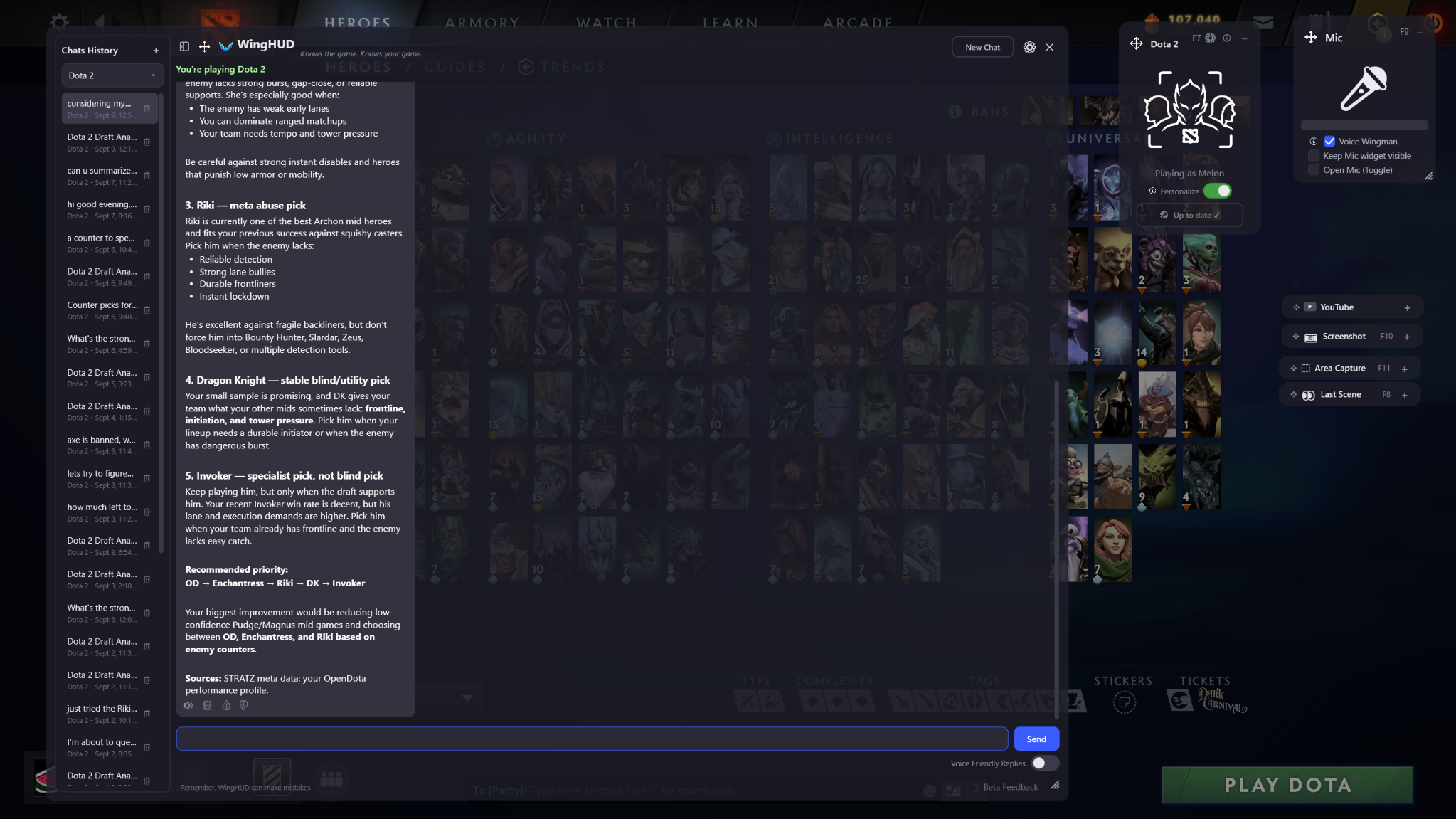
Task: Open the Dota 2 game dropdown
Action: point(112,75)
